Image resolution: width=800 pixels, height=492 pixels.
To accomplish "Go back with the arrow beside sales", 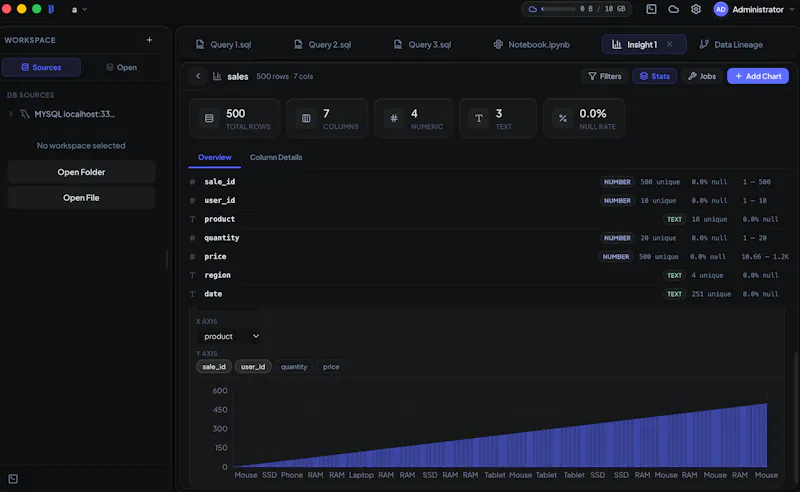I will point(198,76).
